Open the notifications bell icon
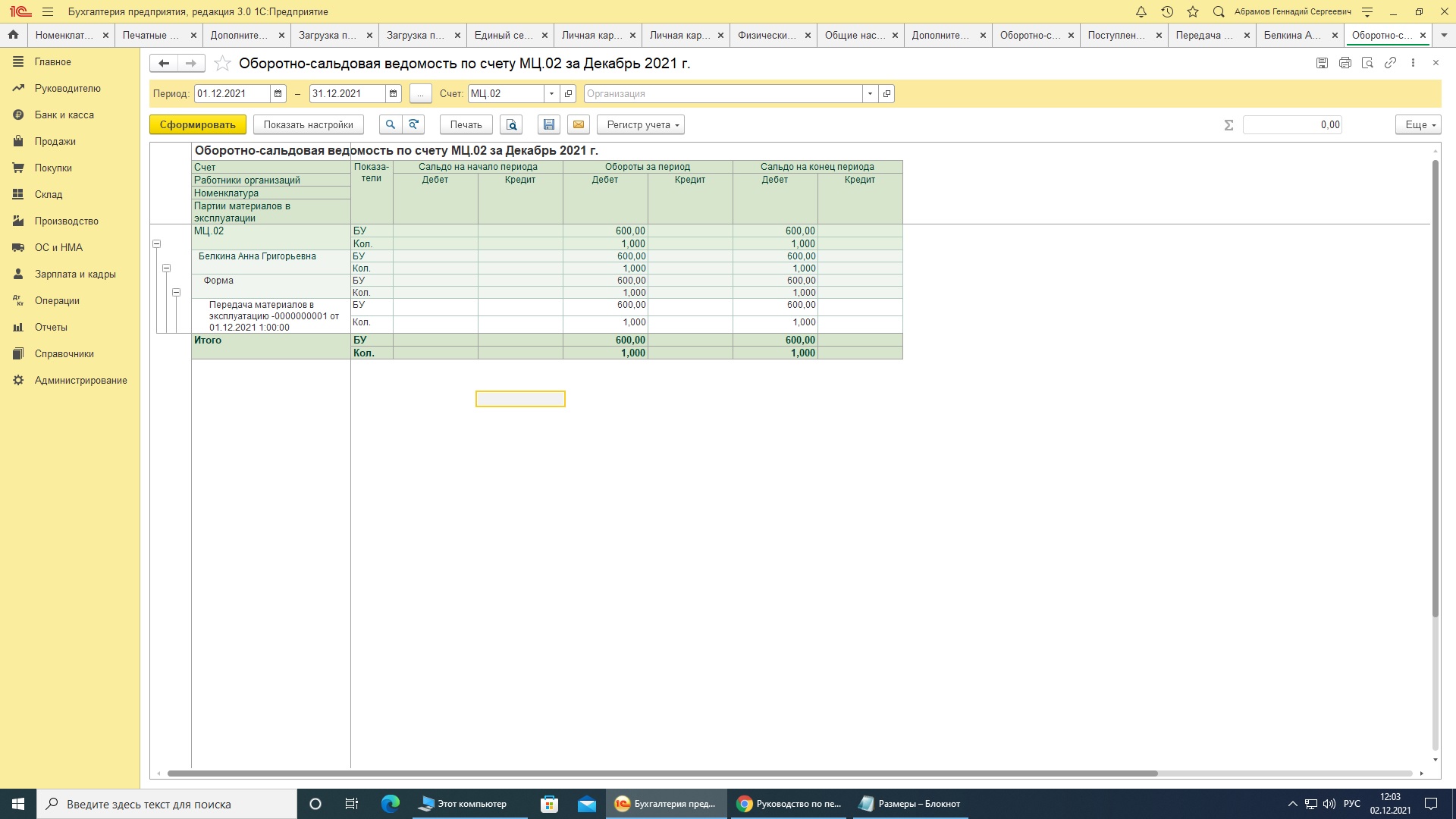 1141,11
